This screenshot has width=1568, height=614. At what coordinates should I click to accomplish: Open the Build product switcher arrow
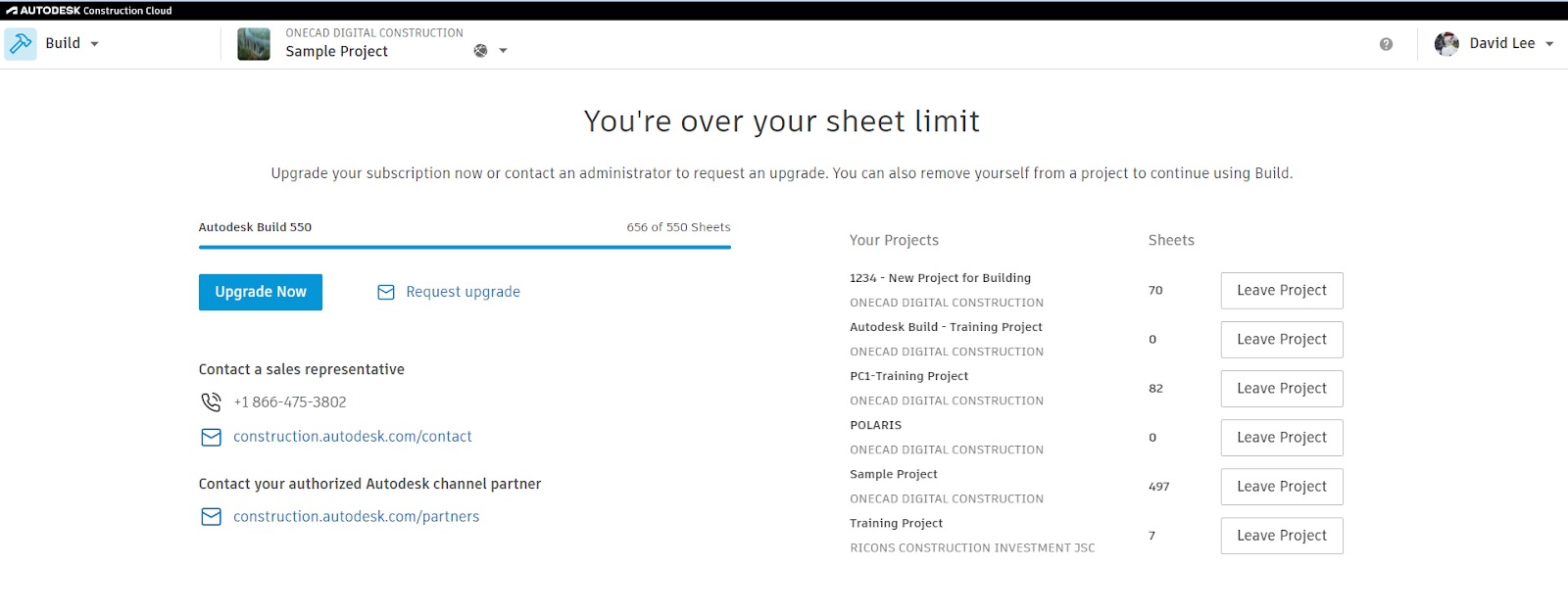(95, 44)
